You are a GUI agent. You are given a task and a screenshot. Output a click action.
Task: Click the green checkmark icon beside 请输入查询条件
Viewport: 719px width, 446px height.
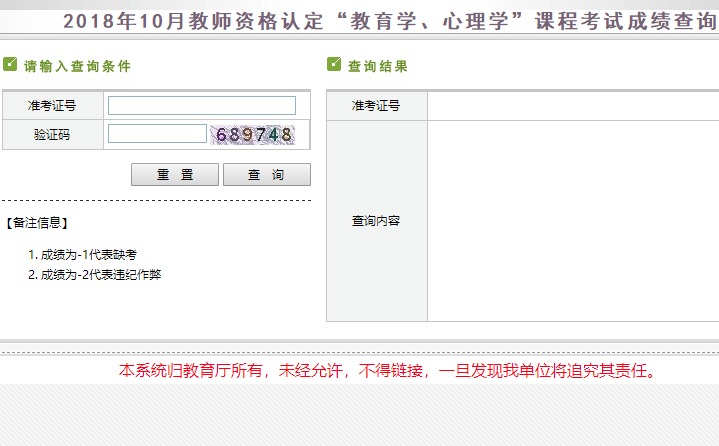[x=10, y=65]
